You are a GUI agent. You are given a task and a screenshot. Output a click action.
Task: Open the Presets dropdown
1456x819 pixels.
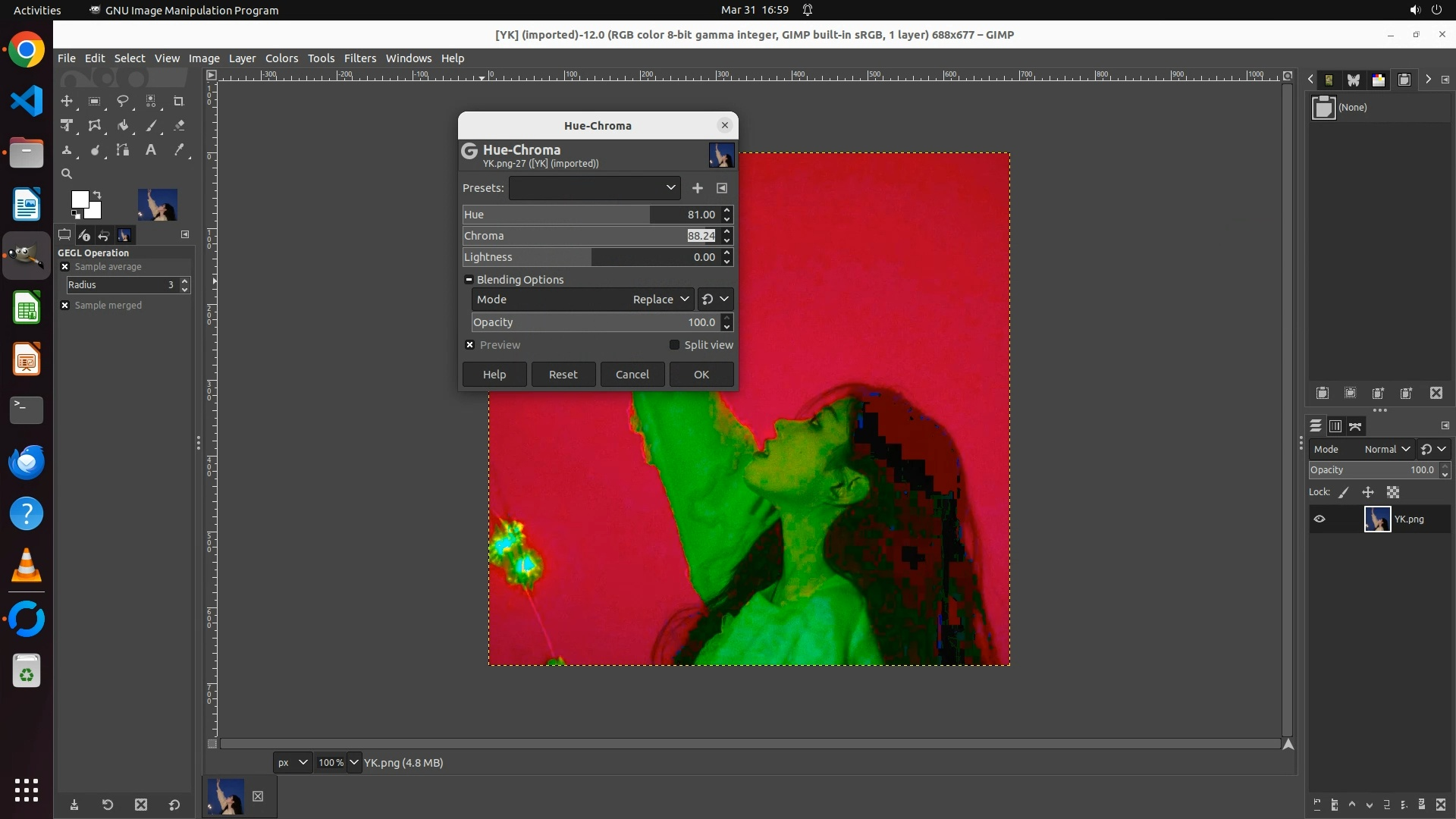pyautogui.click(x=595, y=188)
